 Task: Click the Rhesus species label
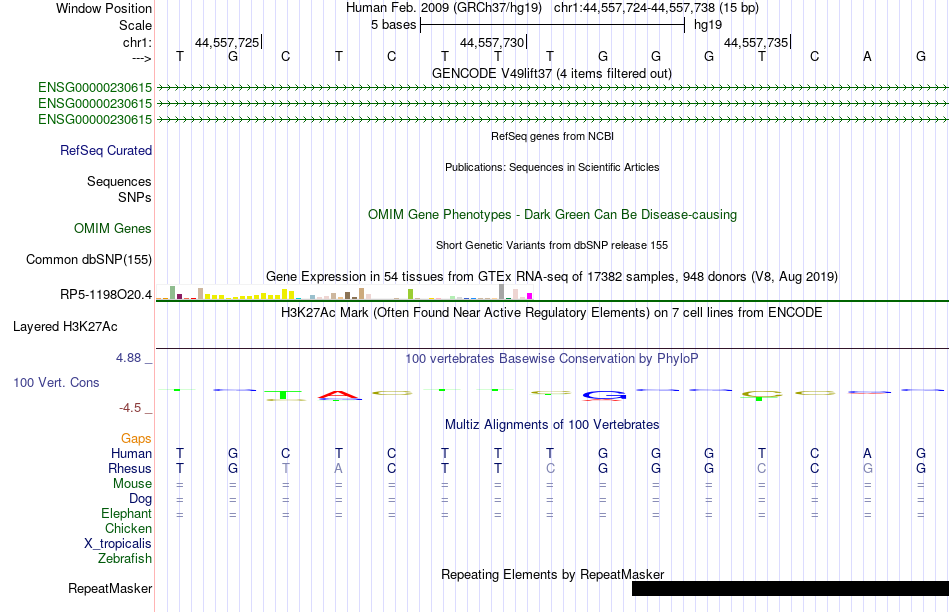(x=130, y=468)
